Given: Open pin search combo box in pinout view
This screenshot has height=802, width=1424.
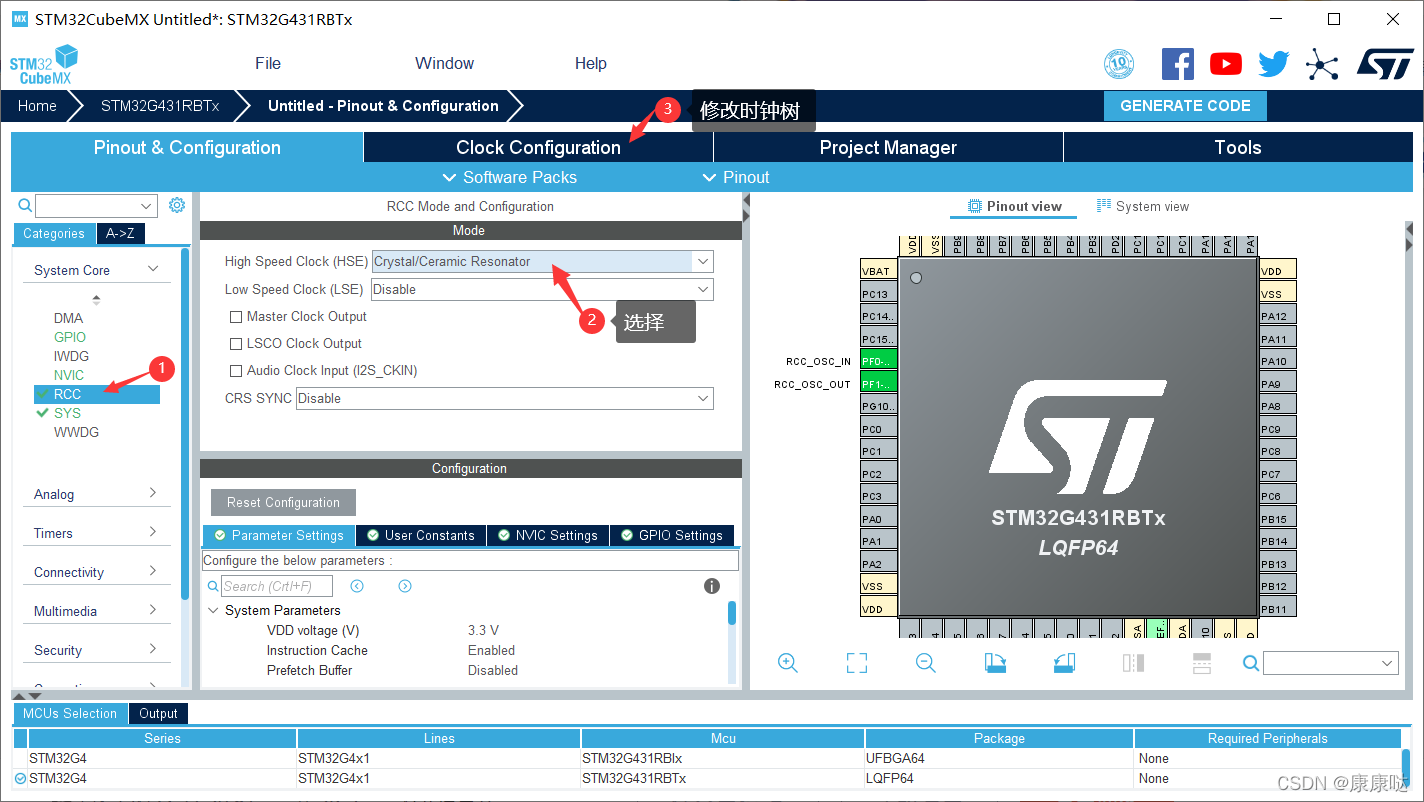Looking at the screenshot, I should click(1330, 663).
